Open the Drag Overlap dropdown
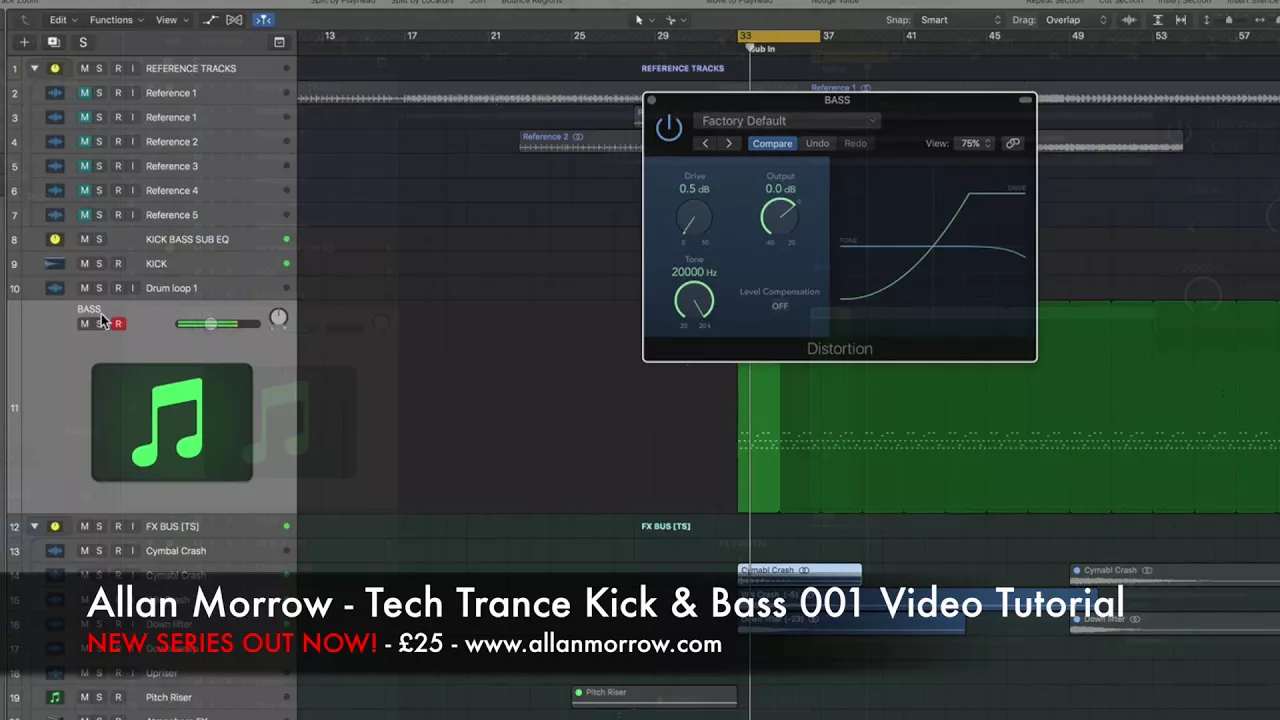The height and width of the screenshot is (720, 1280). (1075, 20)
